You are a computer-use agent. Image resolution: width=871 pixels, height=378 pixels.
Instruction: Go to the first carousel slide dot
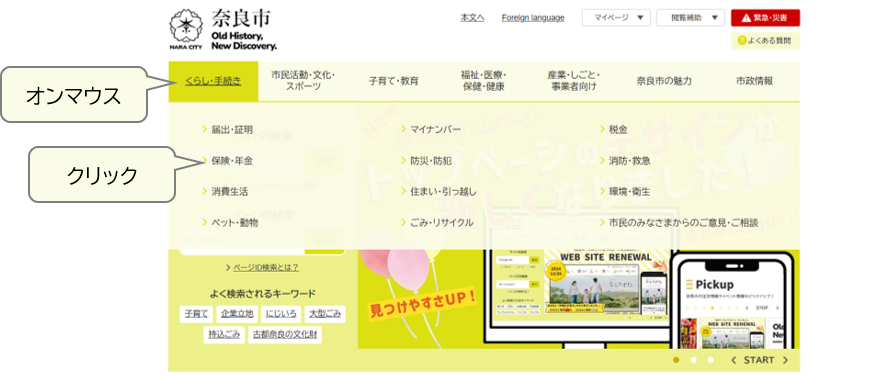pos(676,360)
